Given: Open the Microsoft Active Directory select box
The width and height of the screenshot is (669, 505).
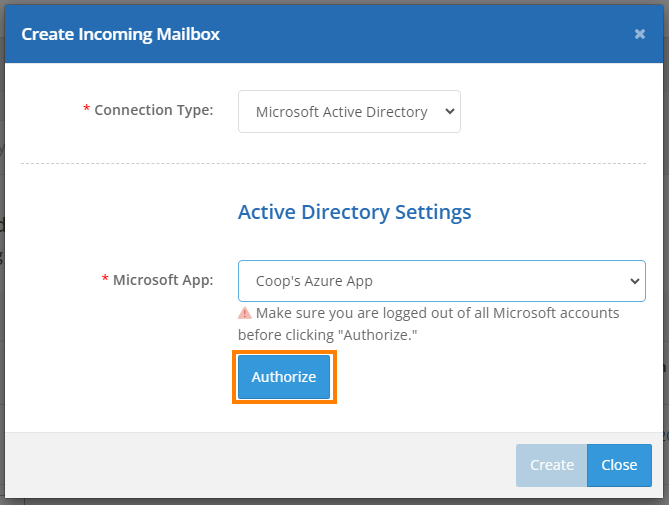Looking at the screenshot, I should pos(349,111).
